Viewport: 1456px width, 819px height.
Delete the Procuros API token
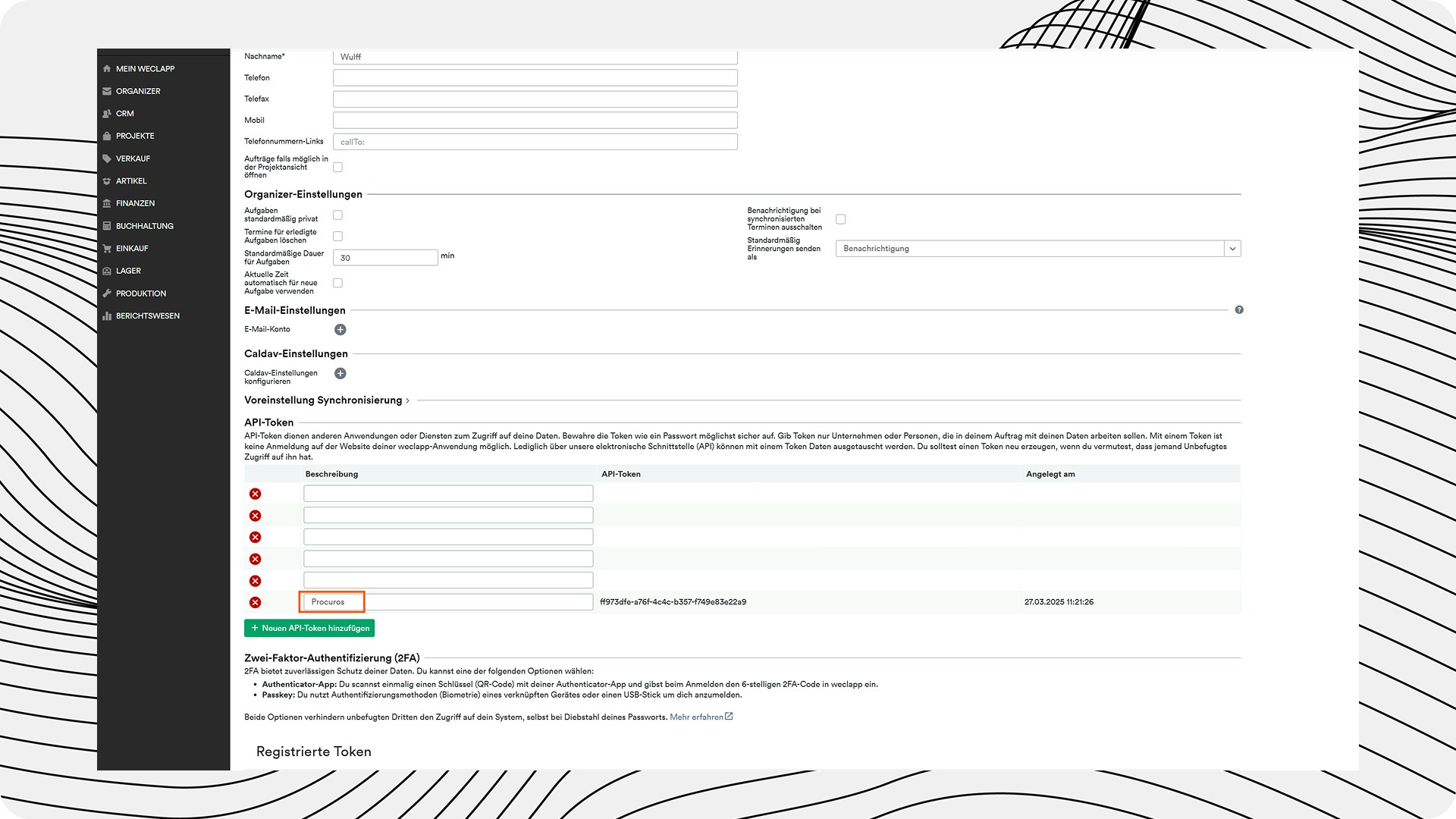tap(256, 602)
